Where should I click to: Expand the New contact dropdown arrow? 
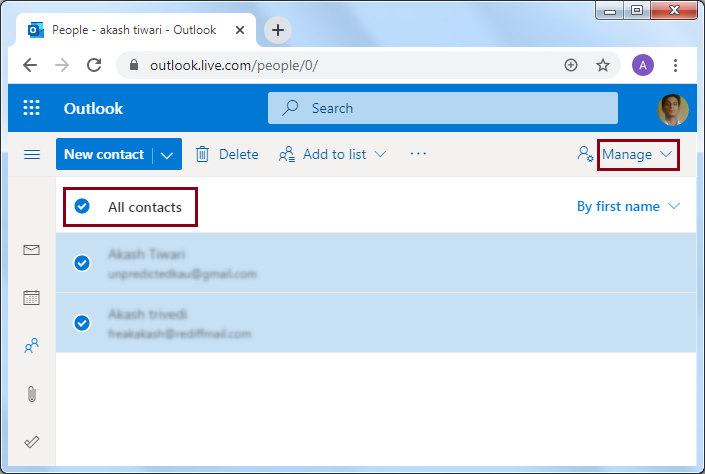click(x=167, y=155)
